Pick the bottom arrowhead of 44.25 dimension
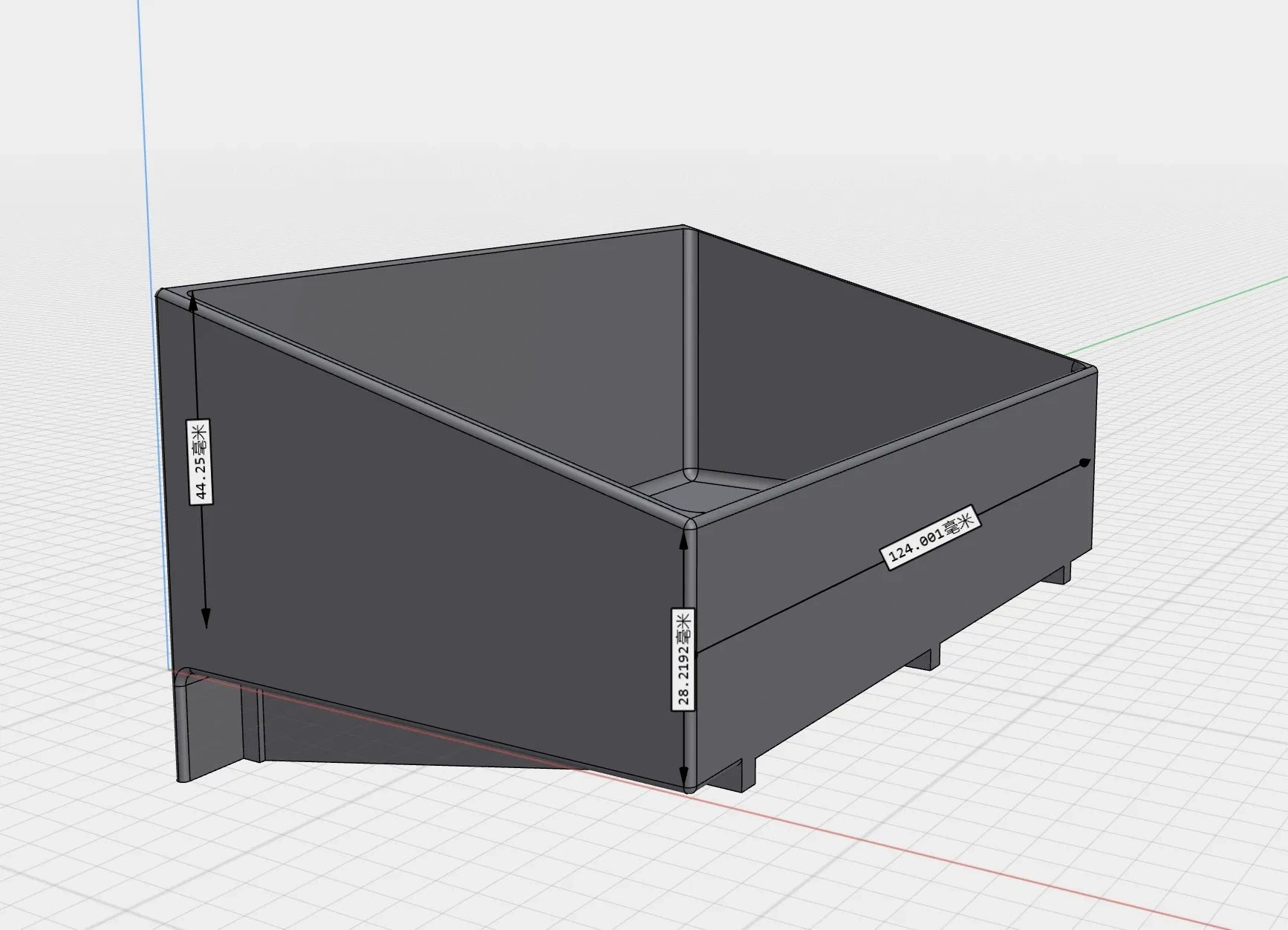This screenshot has width=1288, height=930. (205, 619)
